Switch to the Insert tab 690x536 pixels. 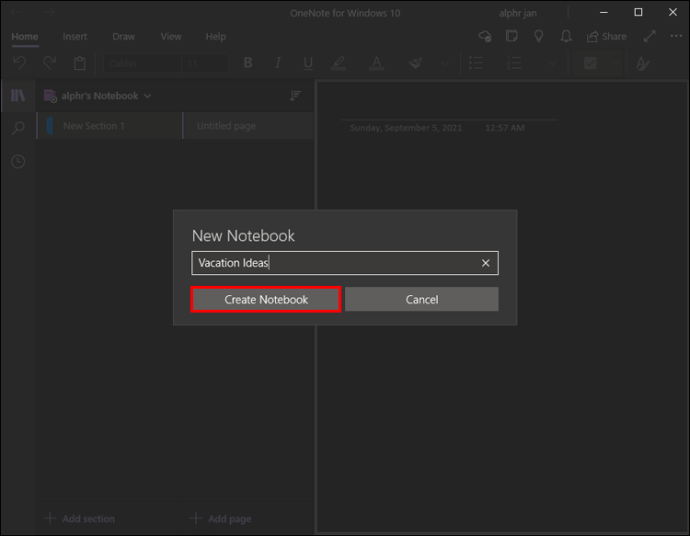[x=74, y=37]
